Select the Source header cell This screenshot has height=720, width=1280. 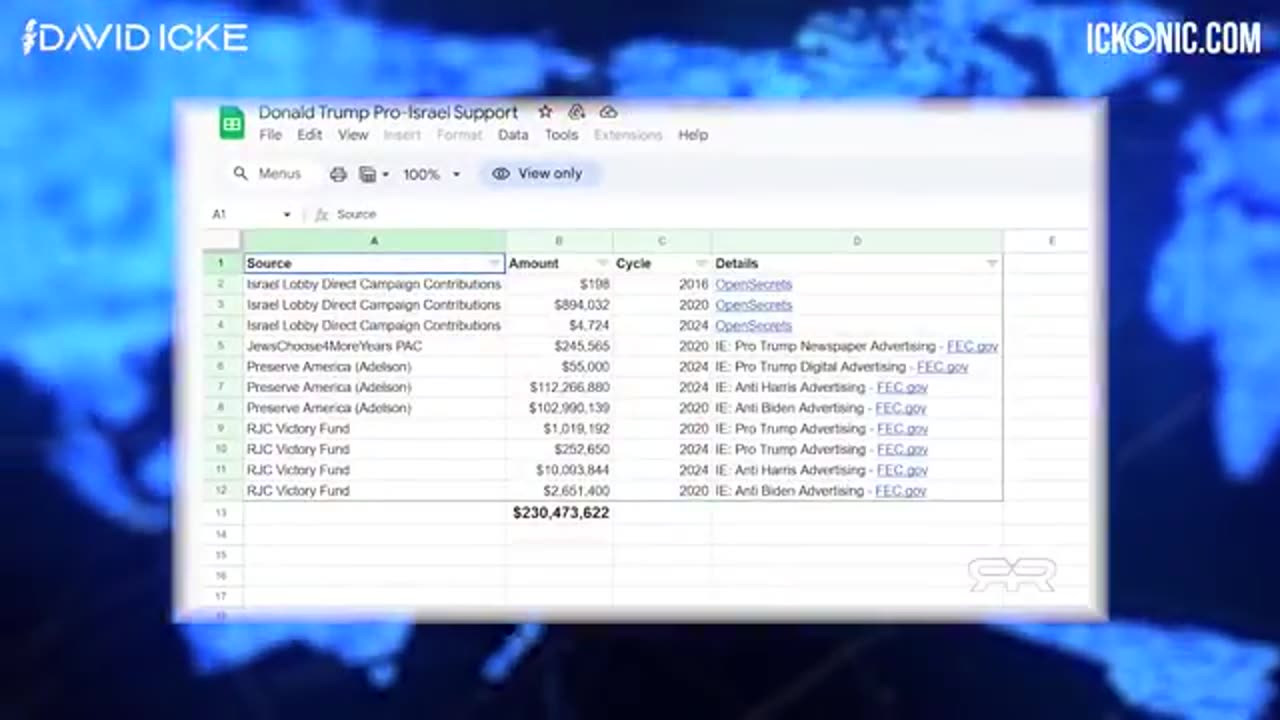(375, 263)
